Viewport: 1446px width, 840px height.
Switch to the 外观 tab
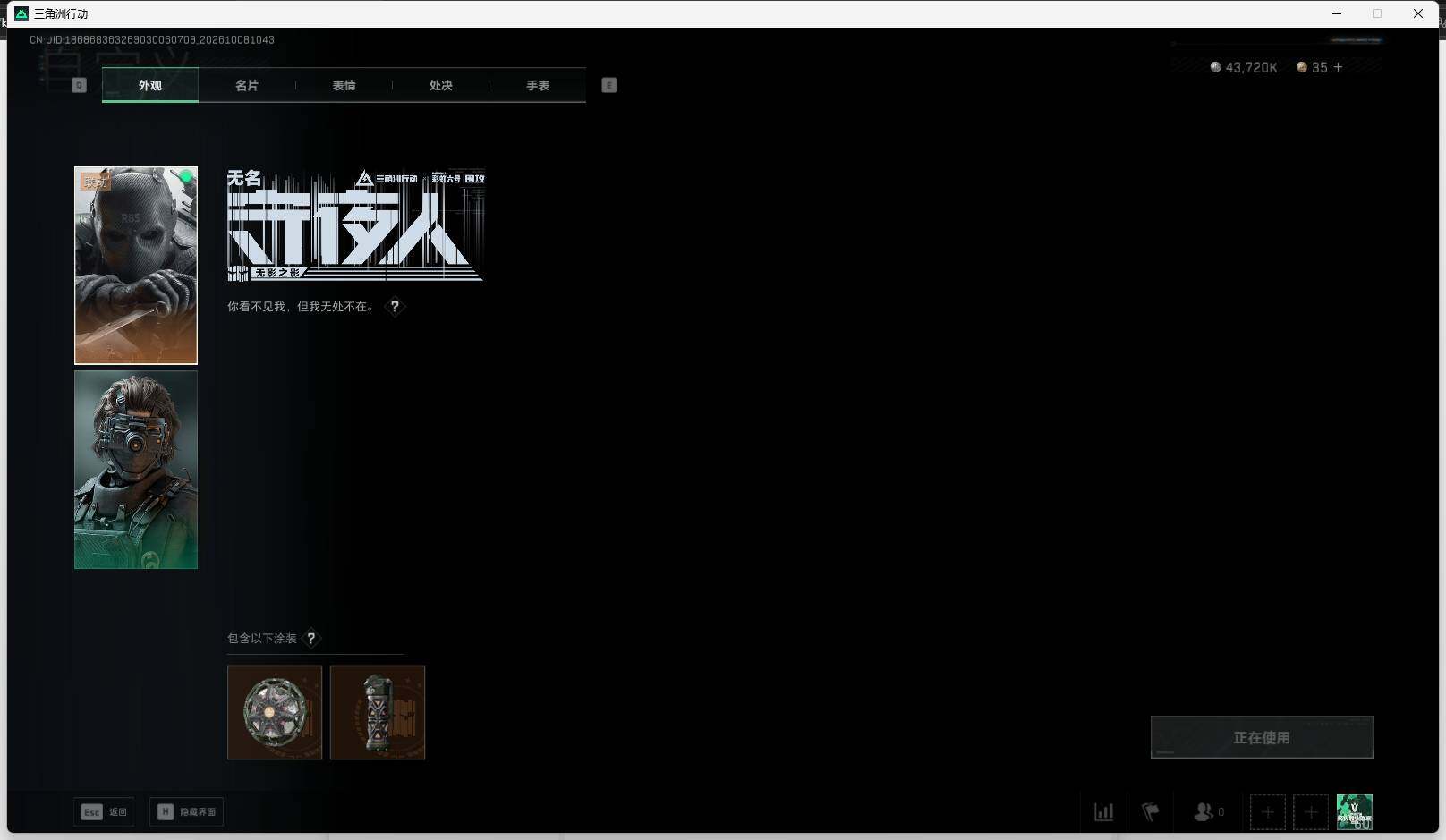click(x=150, y=85)
